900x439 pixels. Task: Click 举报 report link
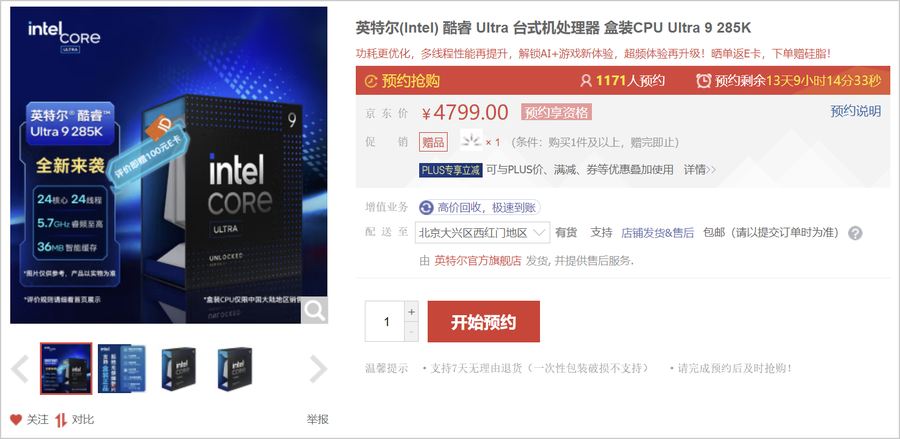tap(317, 419)
